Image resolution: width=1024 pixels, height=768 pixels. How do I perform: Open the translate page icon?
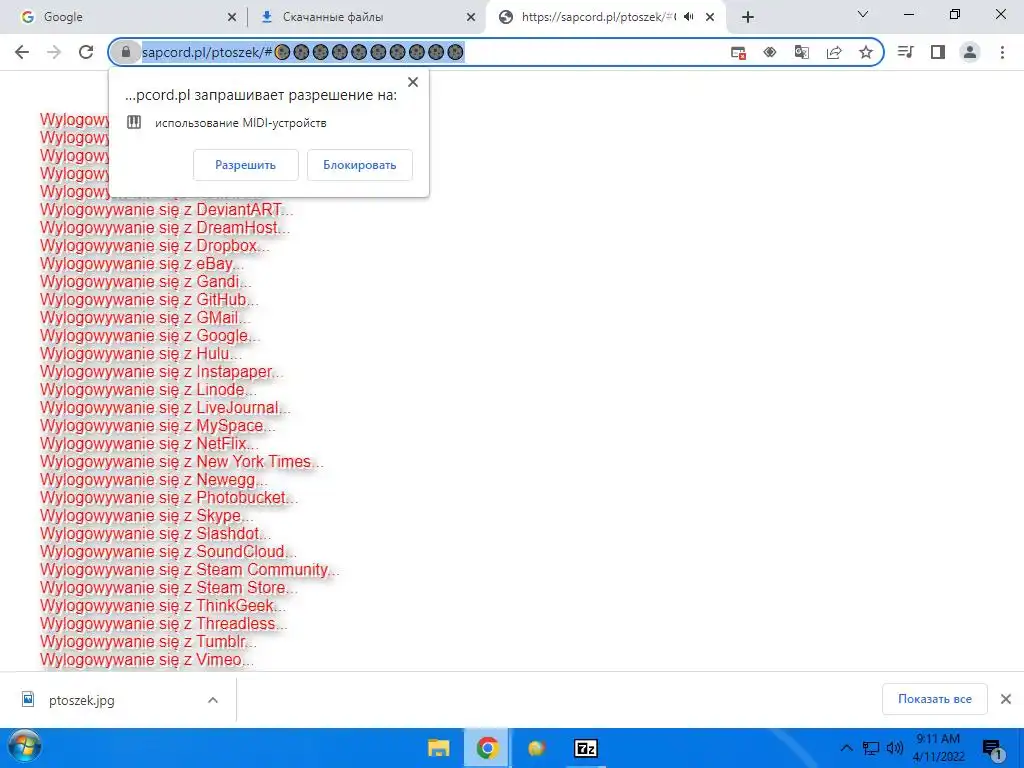pyautogui.click(x=802, y=52)
